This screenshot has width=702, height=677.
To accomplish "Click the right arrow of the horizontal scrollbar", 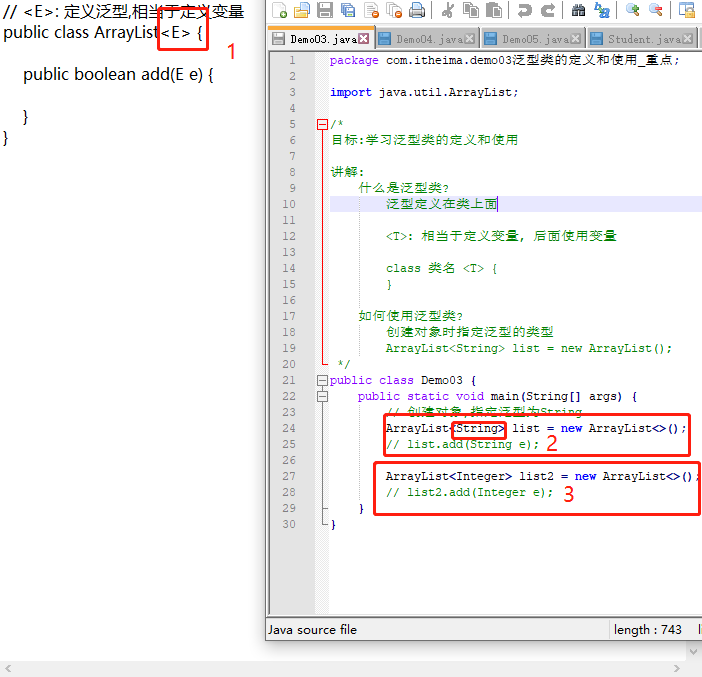I will pos(677,669).
